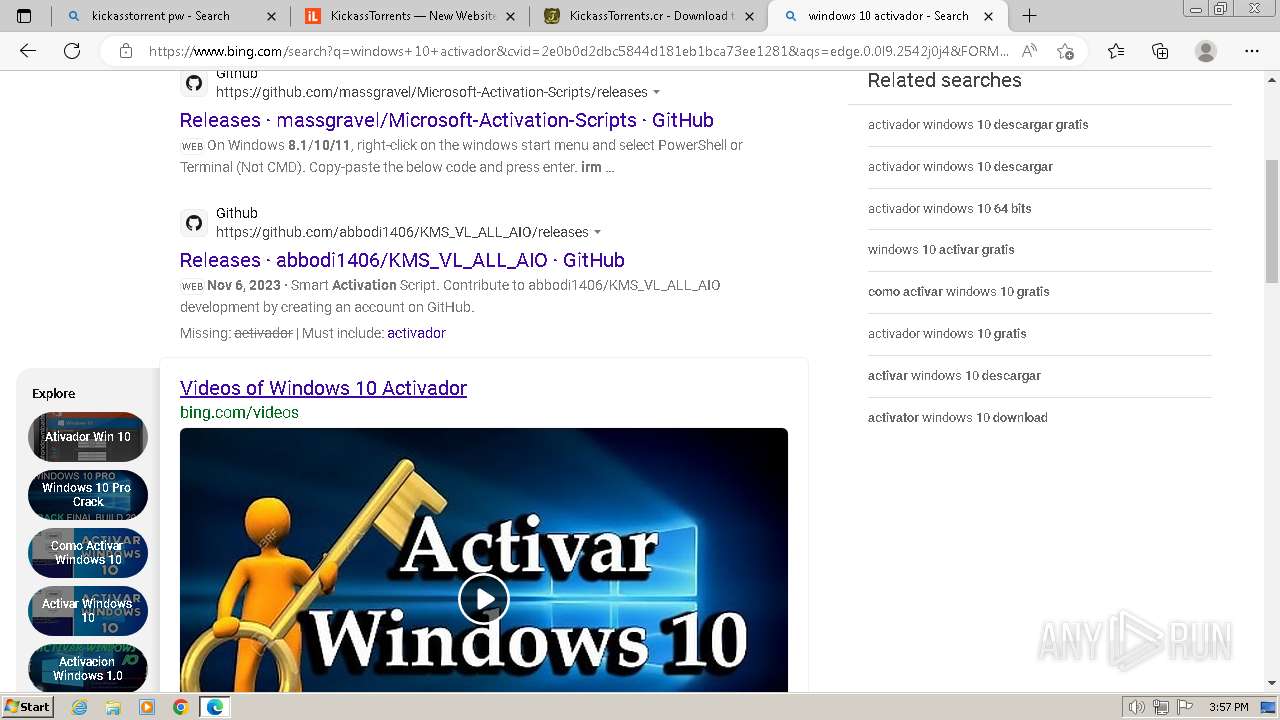Screen dimensions: 1280x720
Task: Open the volume control in system tray
Action: tap(1136, 707)
